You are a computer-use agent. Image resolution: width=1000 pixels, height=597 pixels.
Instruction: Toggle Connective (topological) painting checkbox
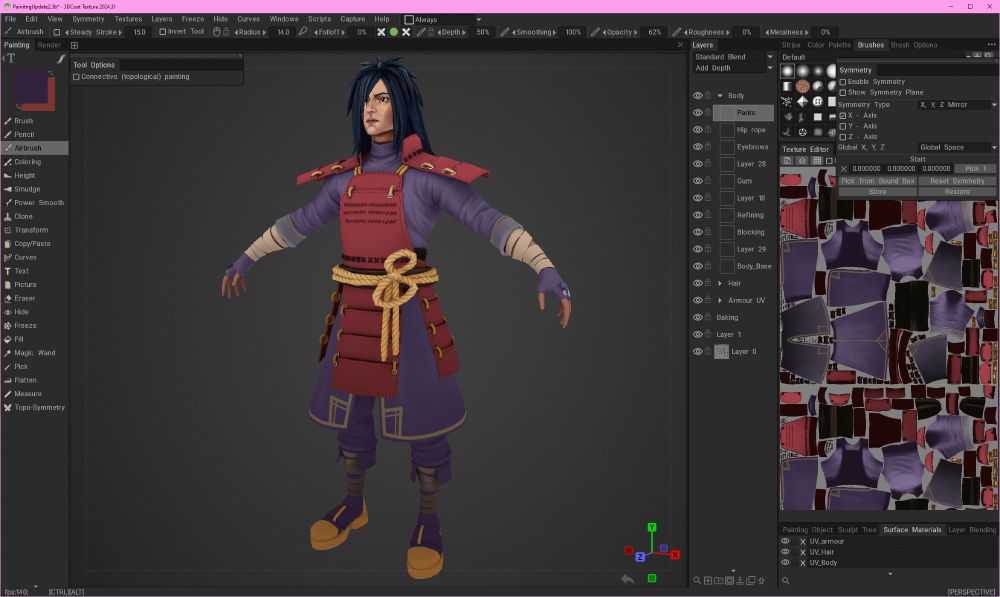(x=77, y=77)
